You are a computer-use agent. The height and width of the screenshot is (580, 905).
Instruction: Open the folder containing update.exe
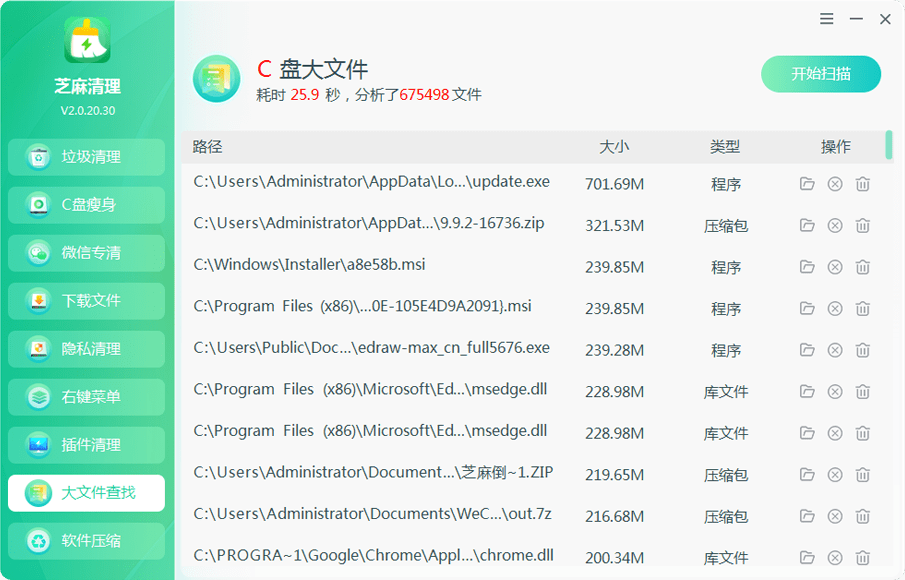click(807, 184)
